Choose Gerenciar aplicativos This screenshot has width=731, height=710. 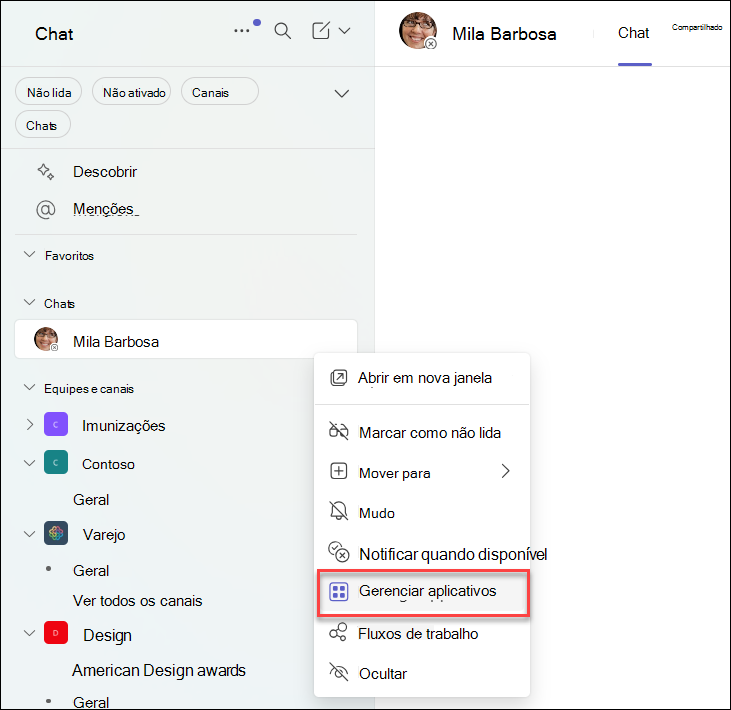(x=422, y=592)
